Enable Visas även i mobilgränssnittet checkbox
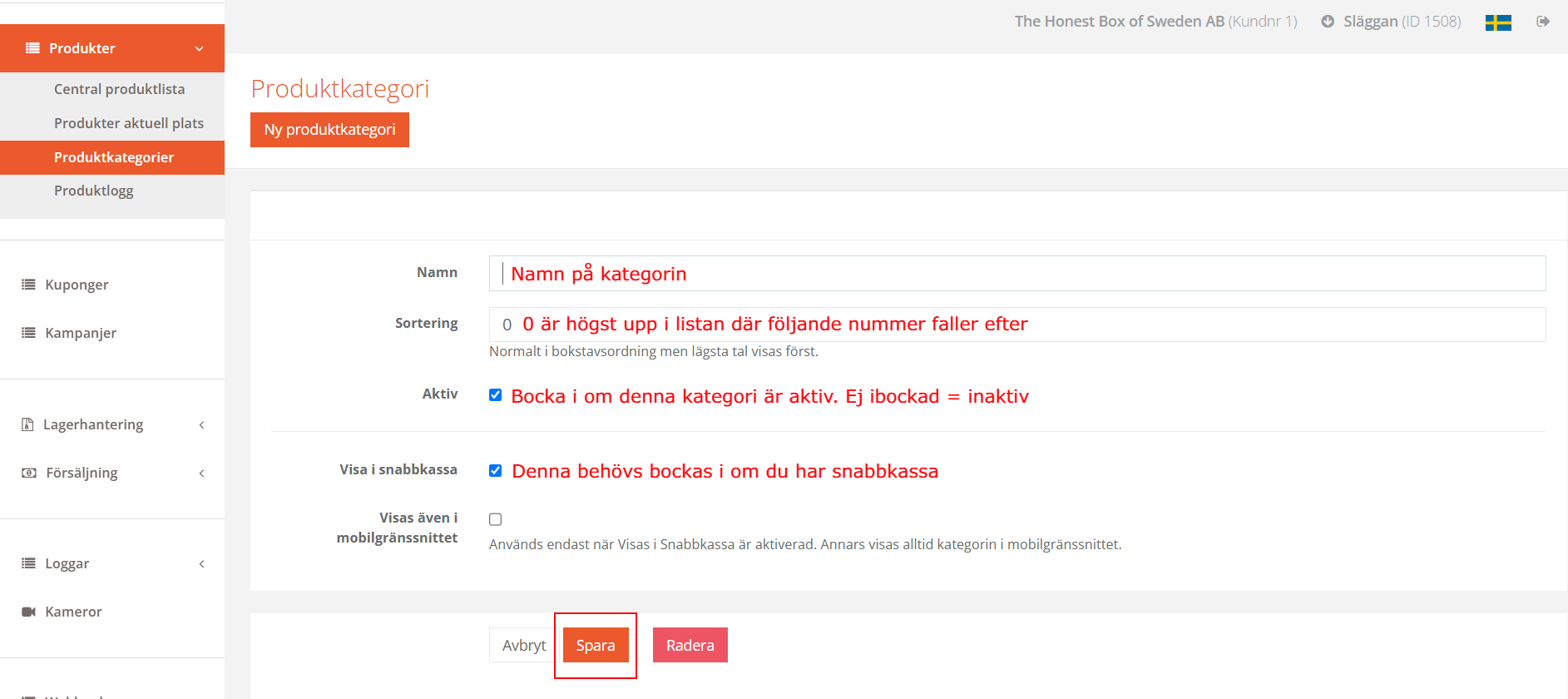Screen dimensions: 1568x699 click(x=496, y=519)
